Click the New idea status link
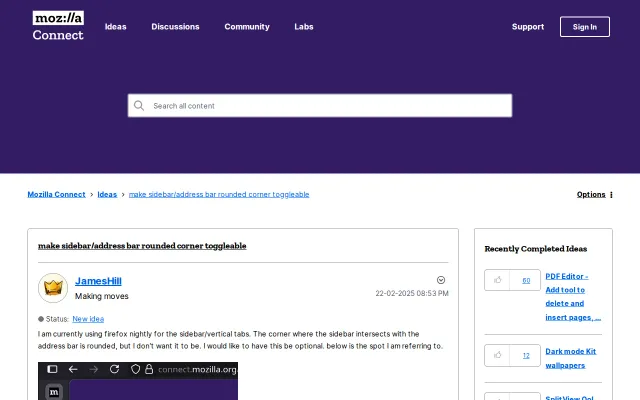 pos(88,319)
